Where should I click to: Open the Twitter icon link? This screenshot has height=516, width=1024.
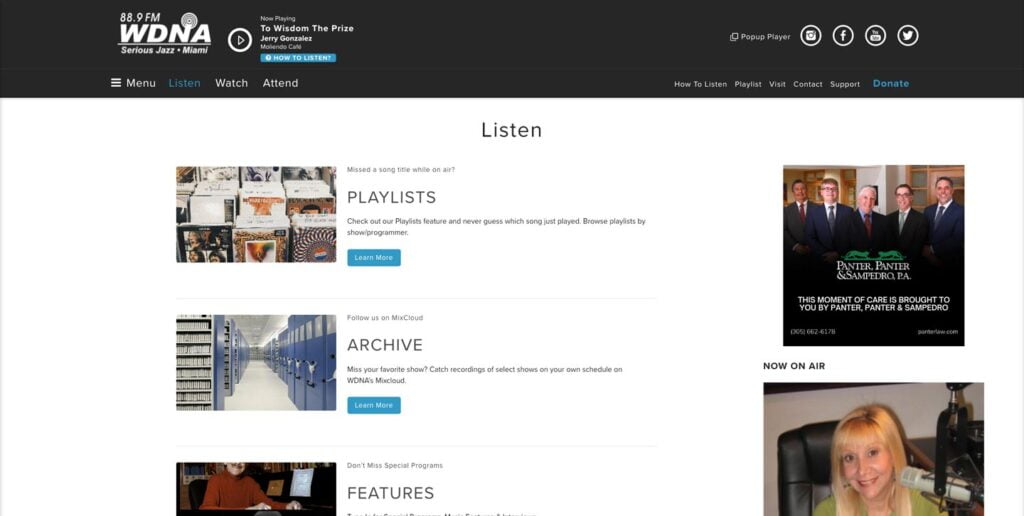click(907, 36)
